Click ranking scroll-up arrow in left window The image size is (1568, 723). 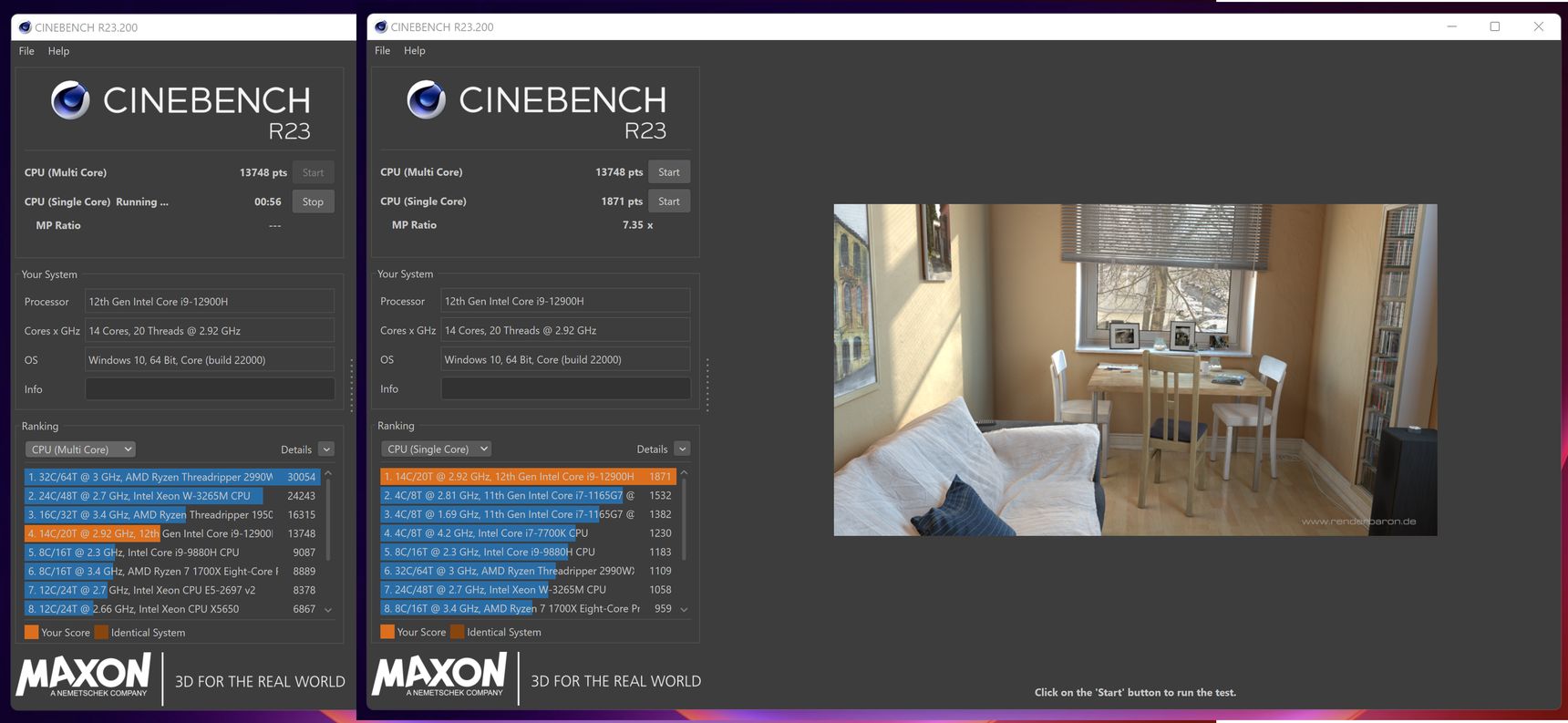[328, 474]
